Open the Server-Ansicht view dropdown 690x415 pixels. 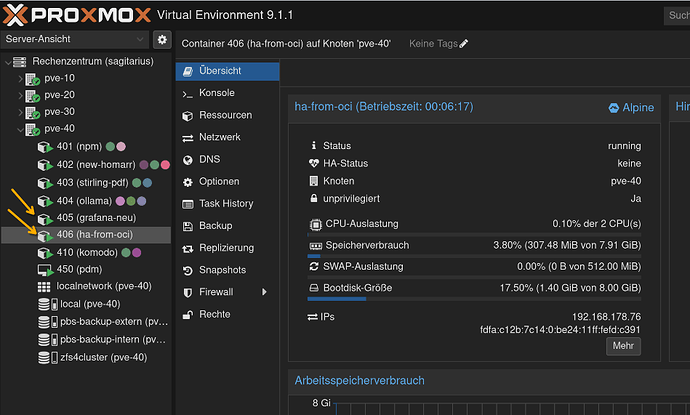[75, 39]
